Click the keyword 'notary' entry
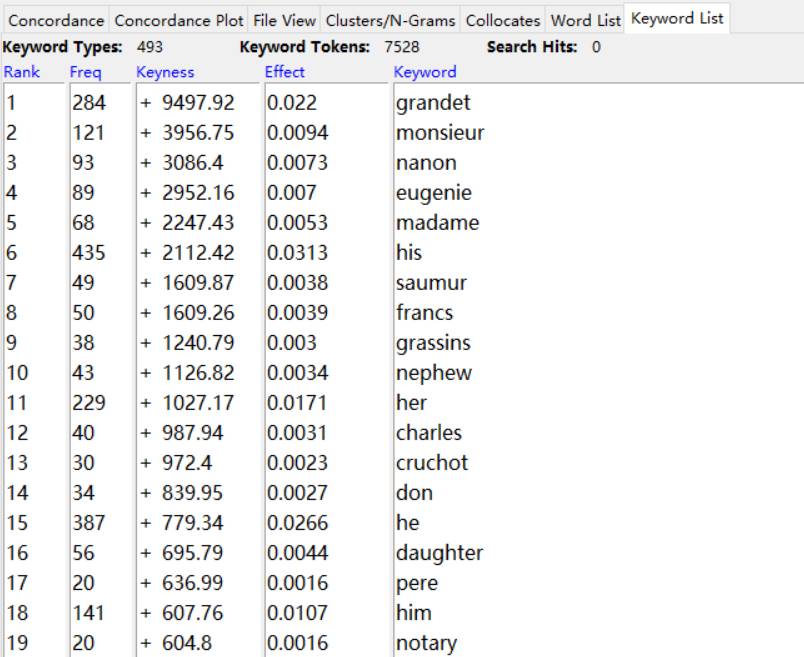The height and width of the screenshot is (657, 804). click(x=426, y=643)
